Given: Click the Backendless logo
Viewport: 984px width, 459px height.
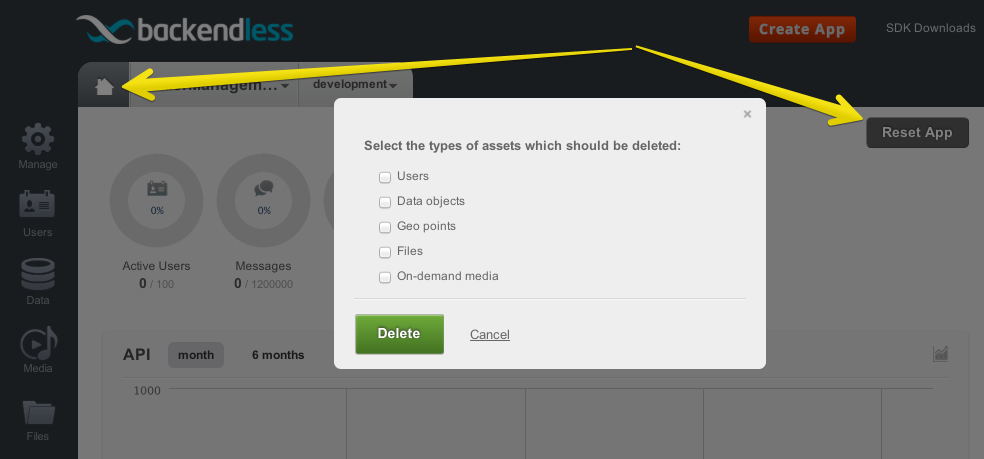Looking at the screenshot, I should click(184, 30).
